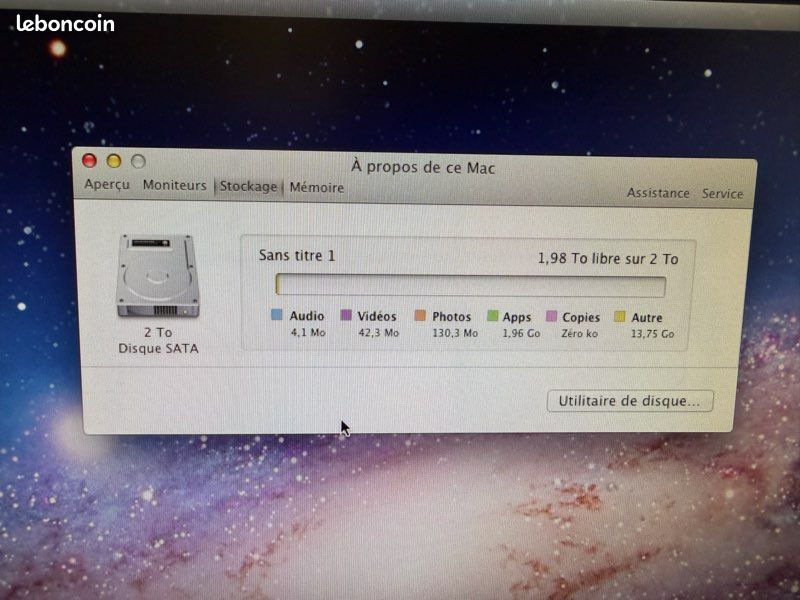Click the Audio "4,1 Mo" value

pyautogui.click(x=308, y=333)
